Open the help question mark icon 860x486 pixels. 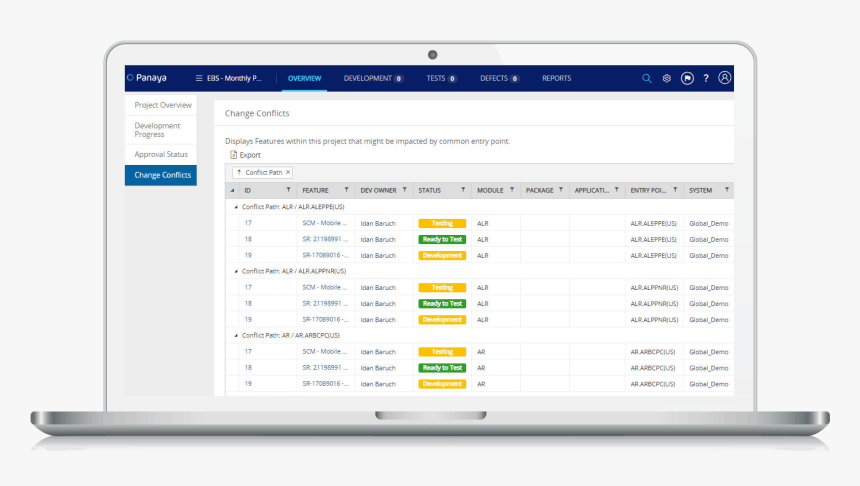pyautogui.click(x=706, y=78)
